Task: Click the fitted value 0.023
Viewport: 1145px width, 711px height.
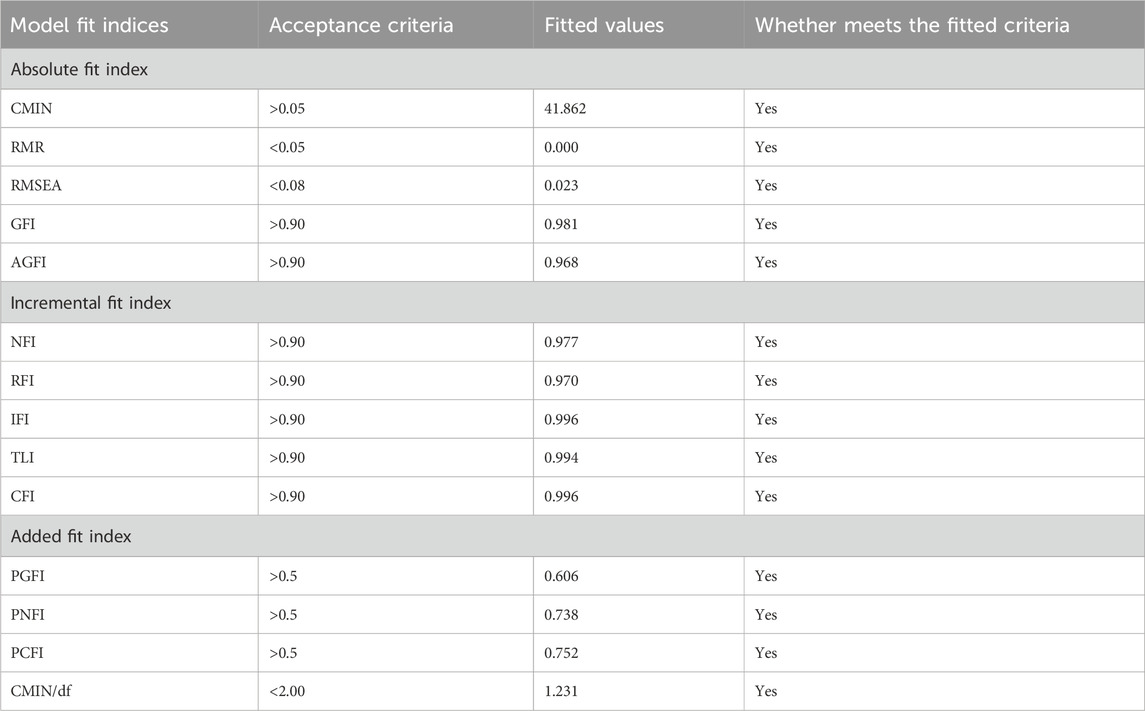Action: [x=562, y=186]
